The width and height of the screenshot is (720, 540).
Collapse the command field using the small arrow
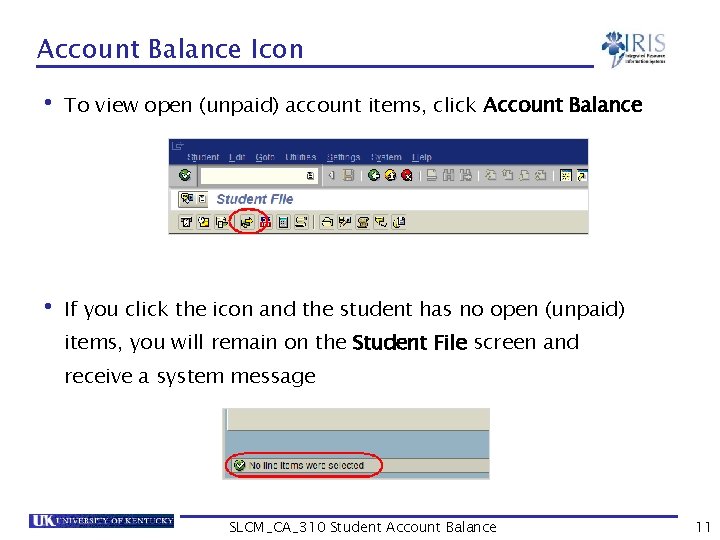331,175
